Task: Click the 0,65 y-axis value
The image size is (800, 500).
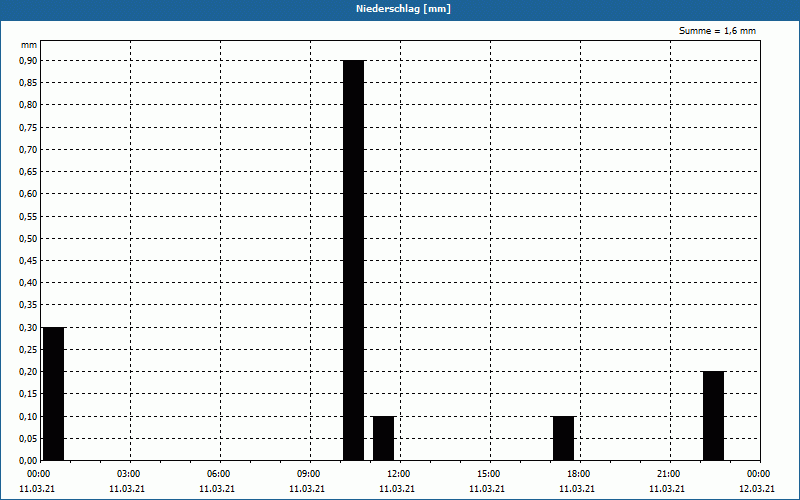Action: (x=28, y=172)
